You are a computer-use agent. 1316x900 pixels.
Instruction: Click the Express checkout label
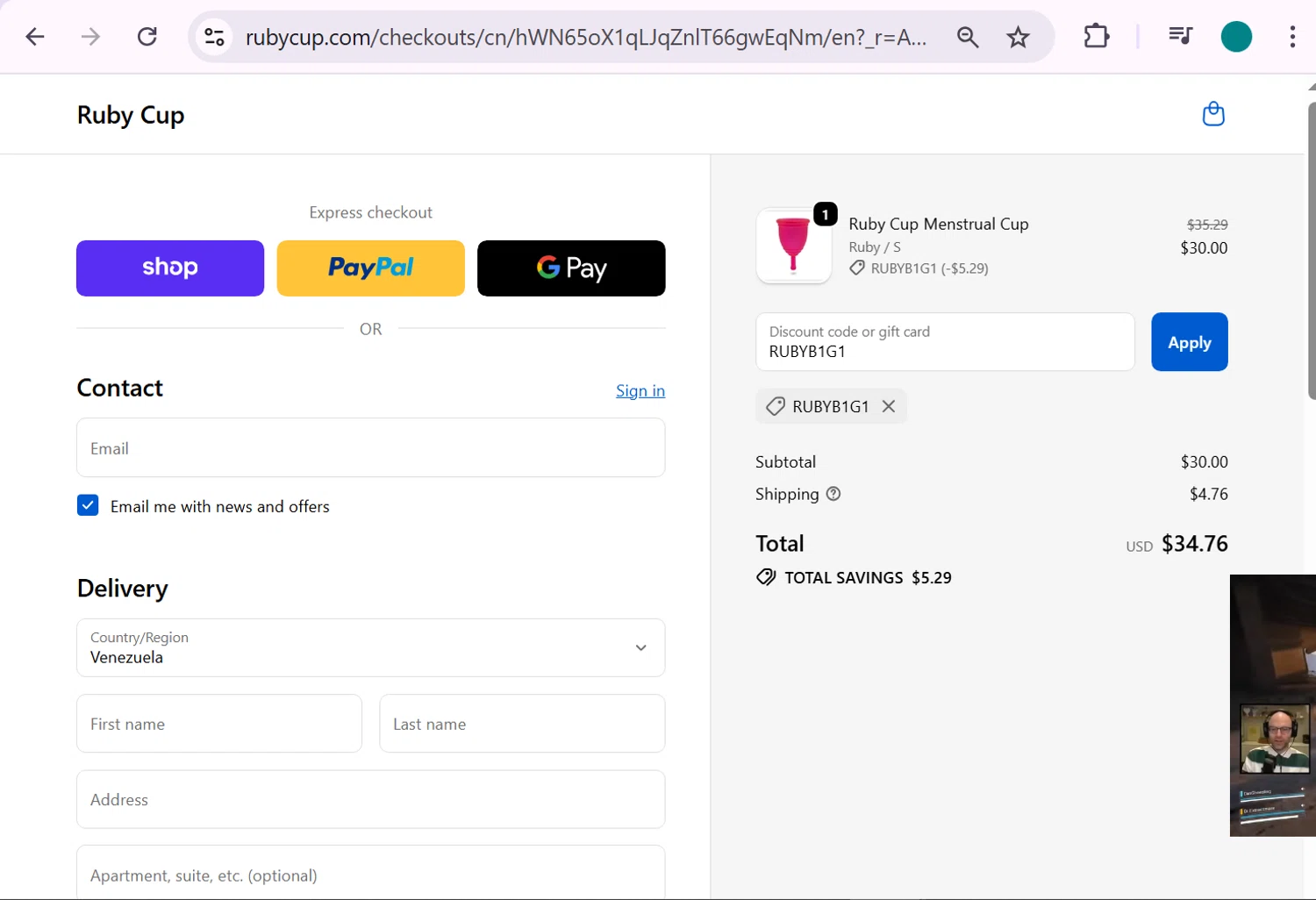(x=370, y=212)
